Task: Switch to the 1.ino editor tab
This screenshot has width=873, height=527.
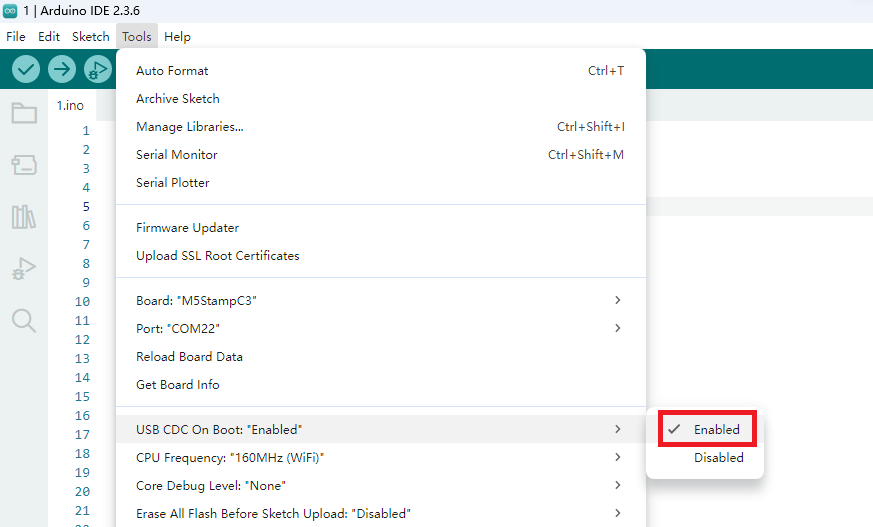Action: [x=71, y=105]
